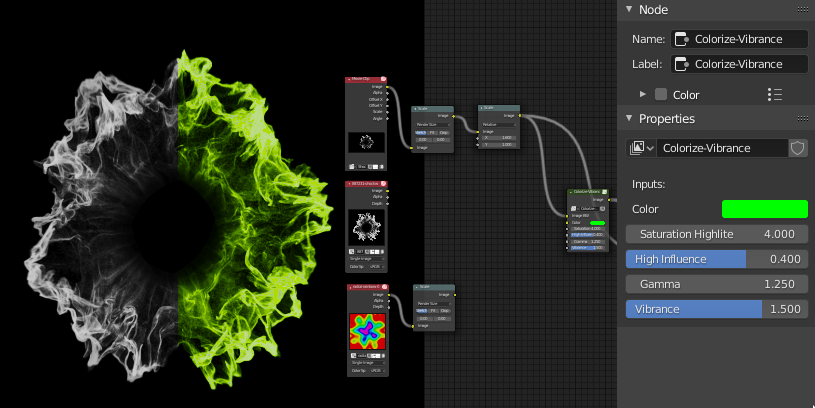Click the node group name Colorize-Vibrance field
Viewport: 815px width, 408px height.
[722, 148]
